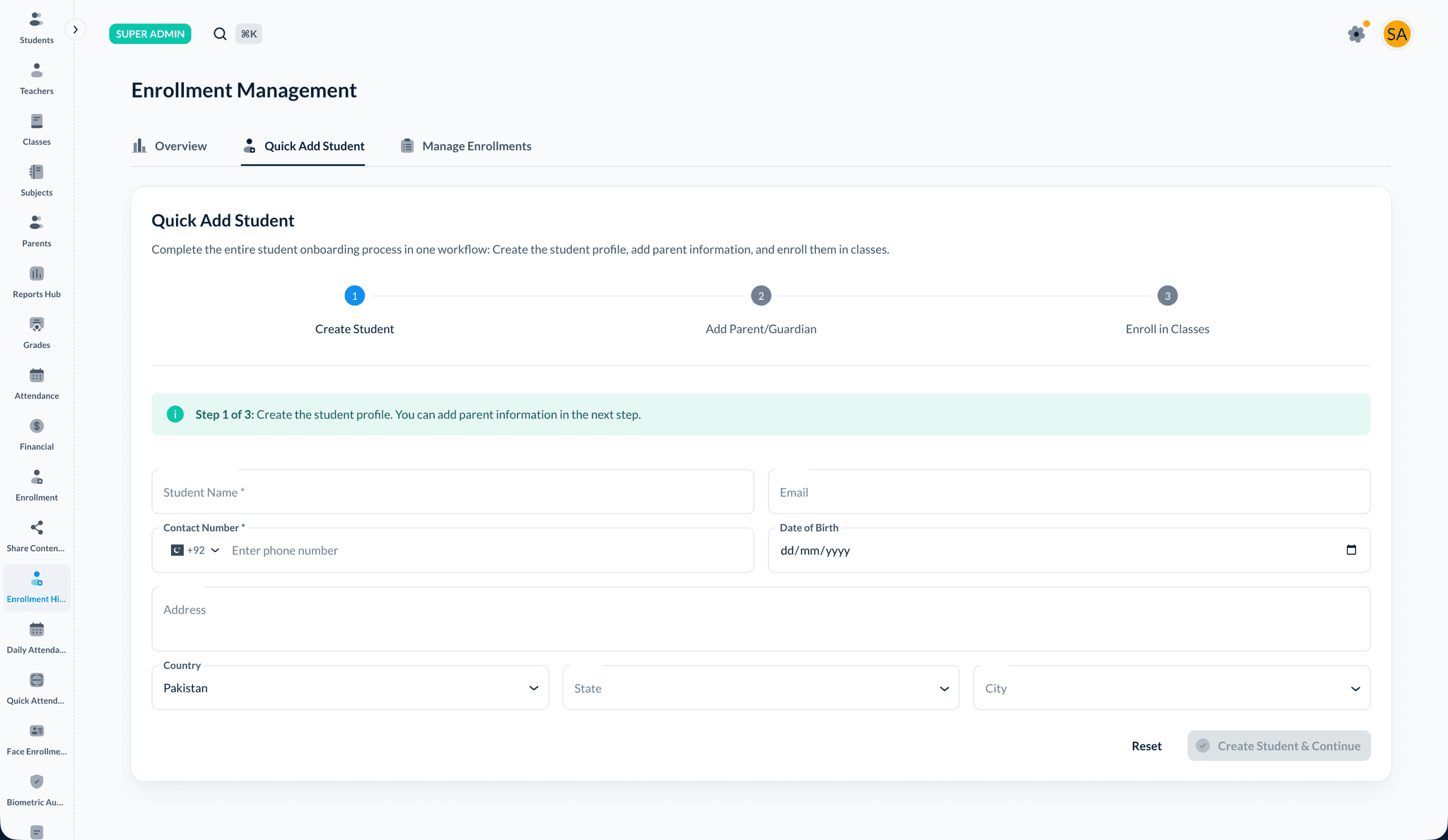Click step 3 Enroll in Classes circle
The image size is (1448, 840).
(1167, 296)
